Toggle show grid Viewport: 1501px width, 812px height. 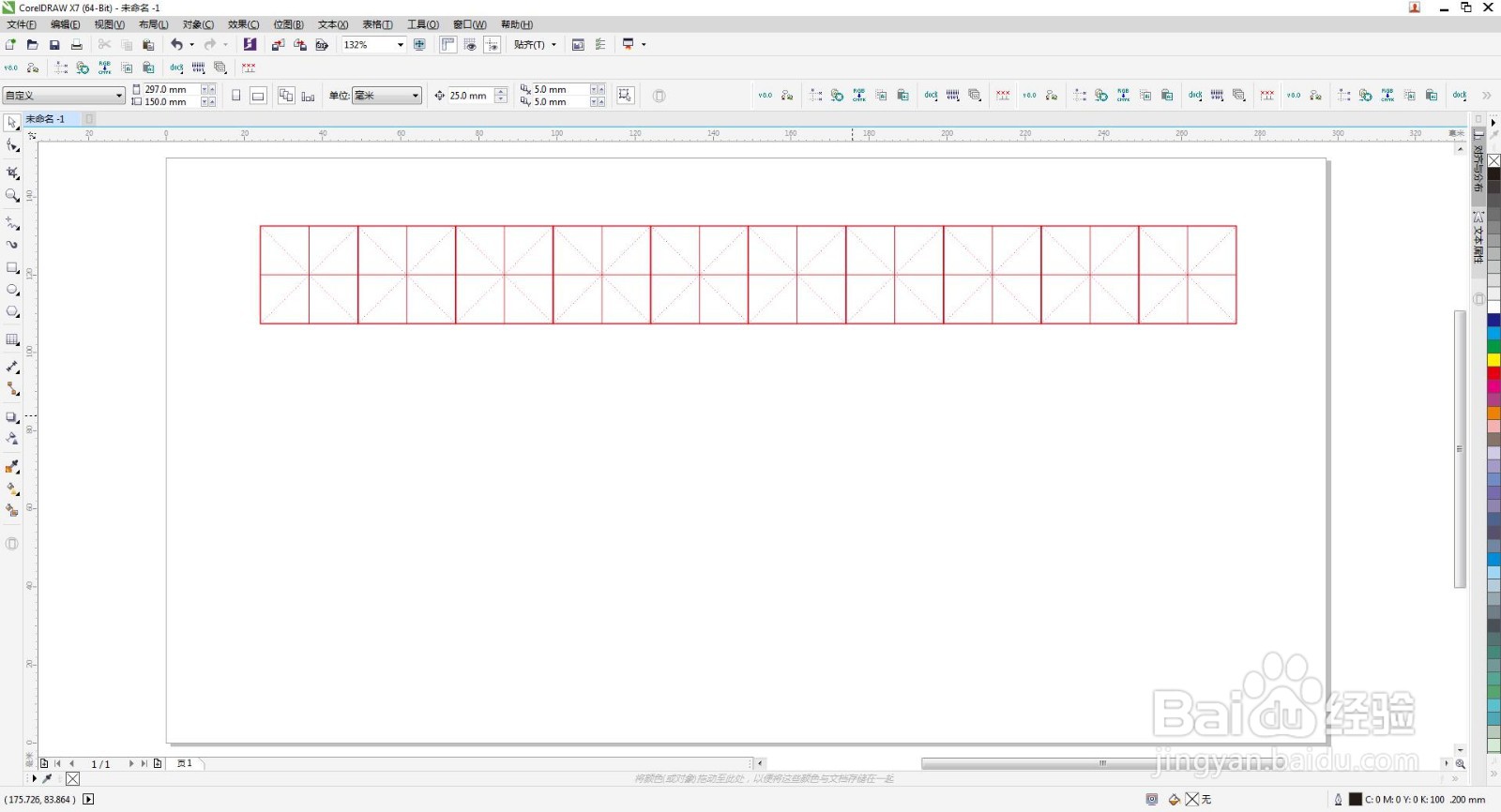coord(470,44)
